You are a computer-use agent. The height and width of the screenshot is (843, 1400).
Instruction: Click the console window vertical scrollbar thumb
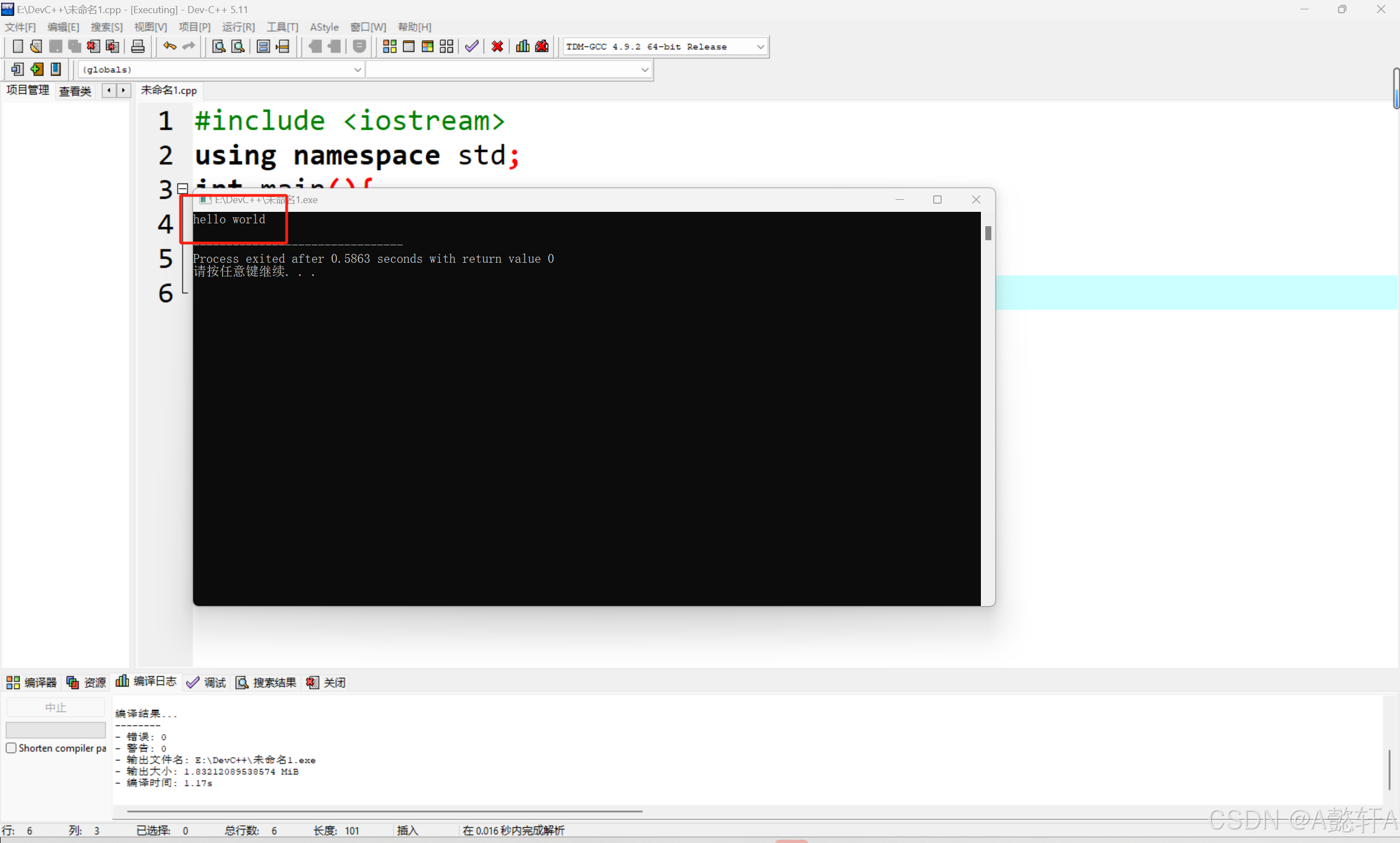pos(988,233)
